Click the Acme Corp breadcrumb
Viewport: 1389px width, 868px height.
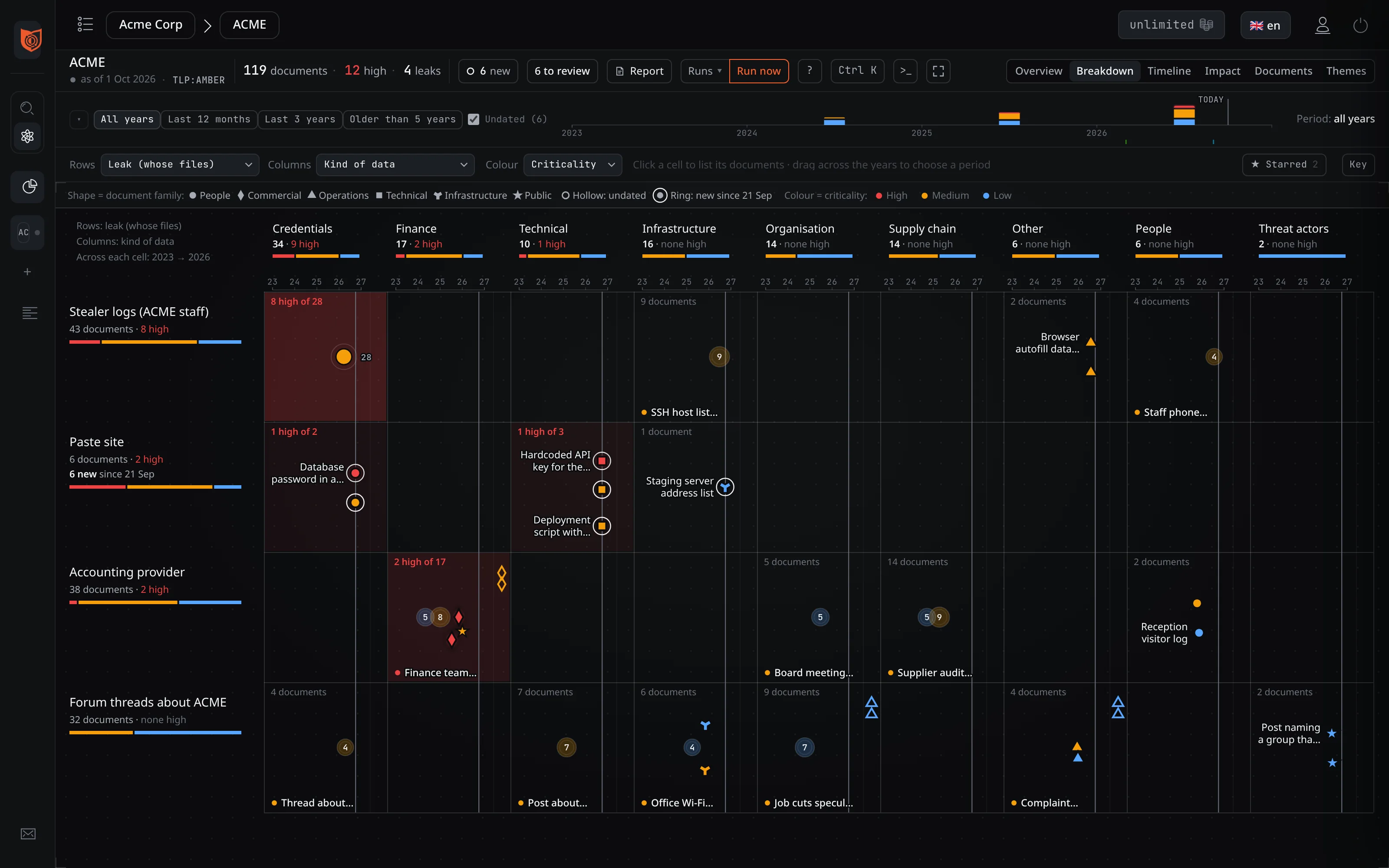point(150,25)
